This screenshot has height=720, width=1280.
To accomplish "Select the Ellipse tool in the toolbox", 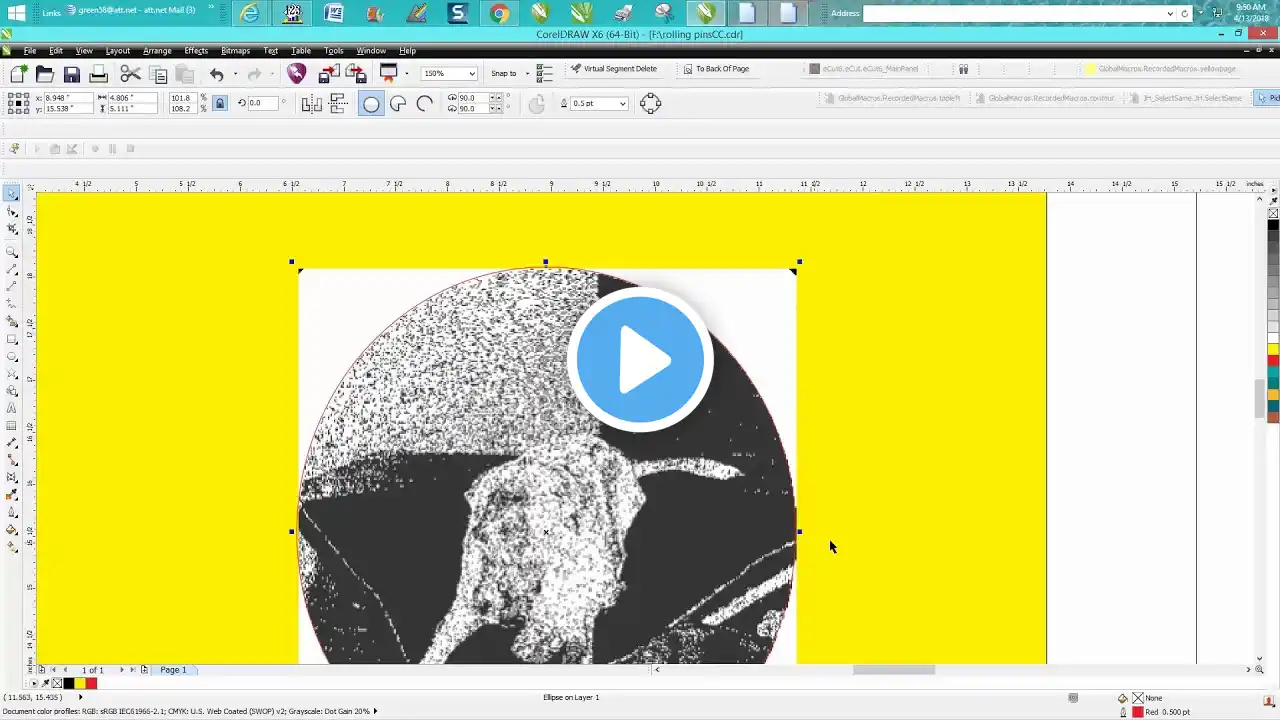I will 12,357.
